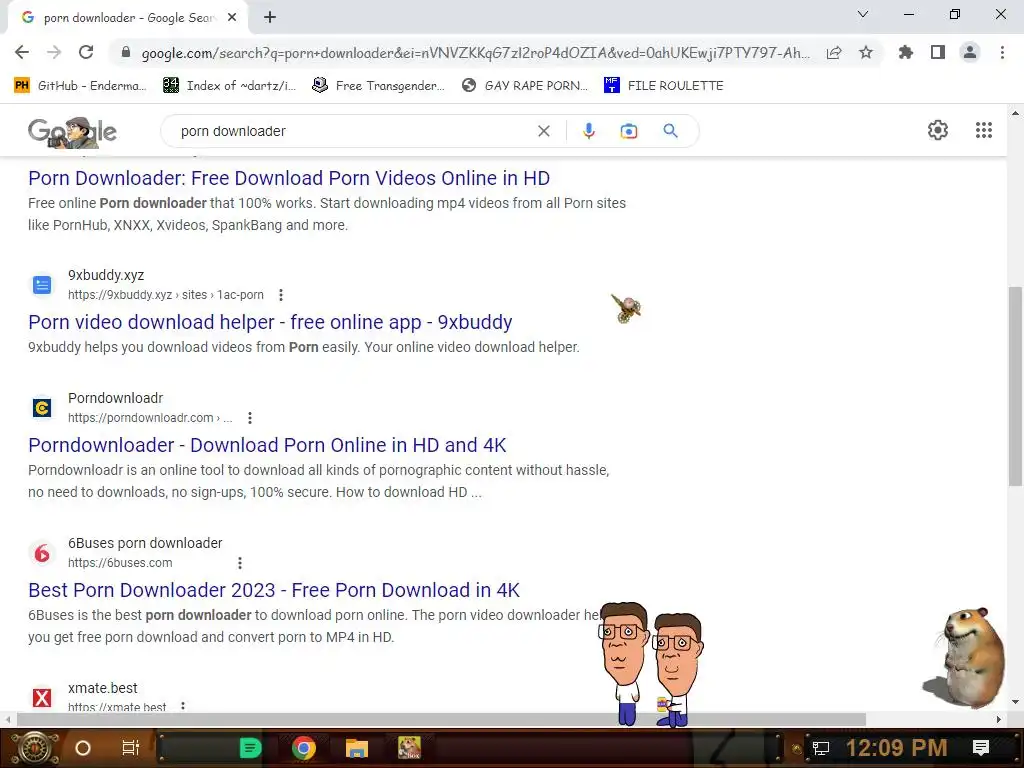This screenshot has height=768, width=1024.
Task: Click the horizontal scrollbar thumb
Action: [x=441, y=719]
